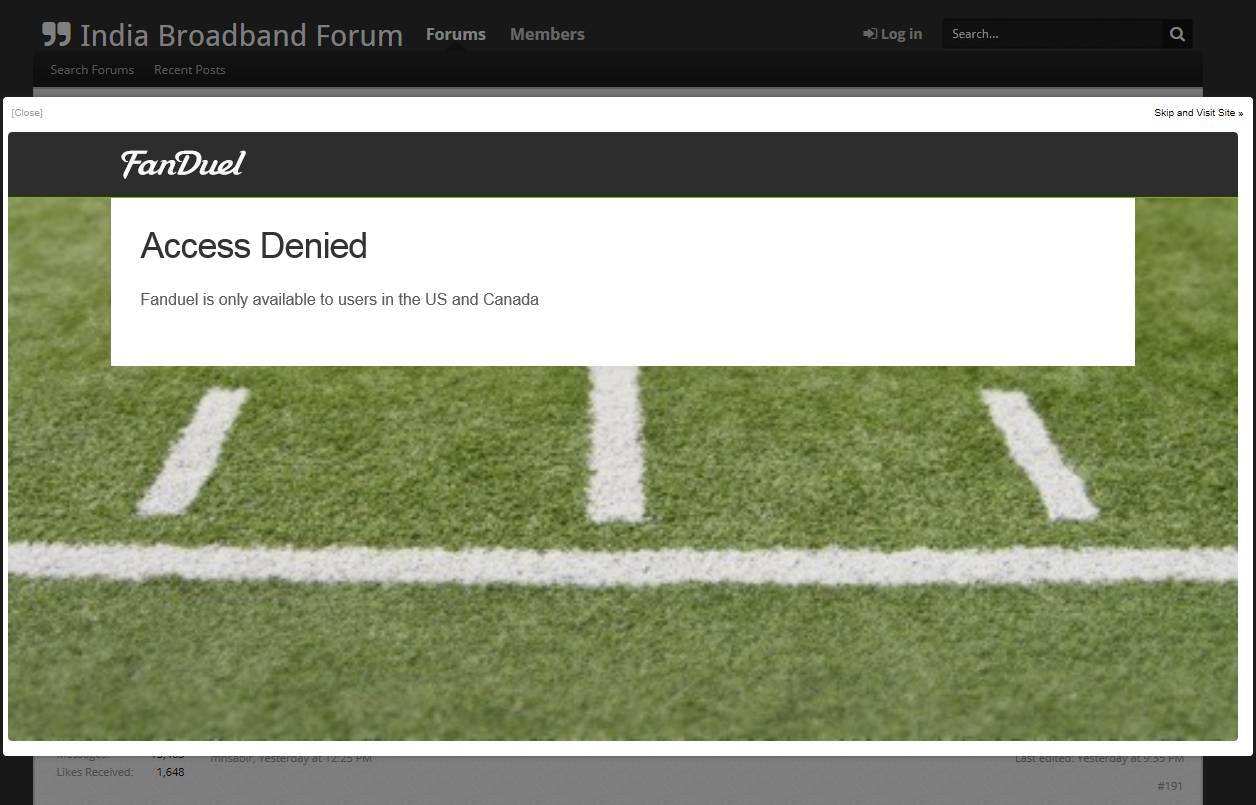1256x805 pixels.
Task: Focus the Search text field
Action: coord(1050,34)
